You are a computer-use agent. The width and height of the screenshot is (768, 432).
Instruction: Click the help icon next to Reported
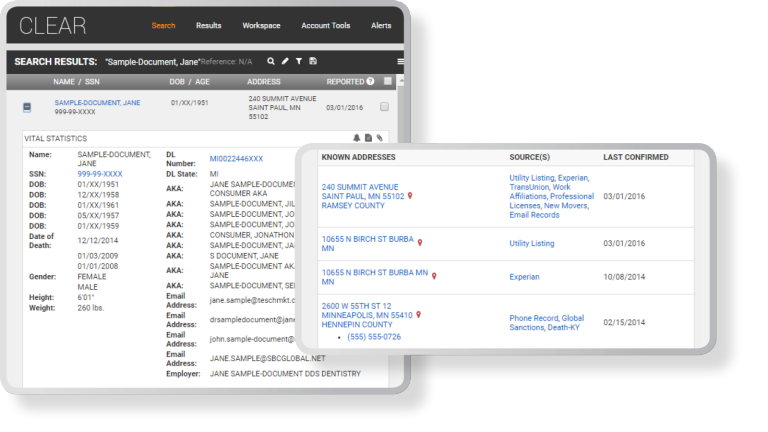(x=371, y=81)
